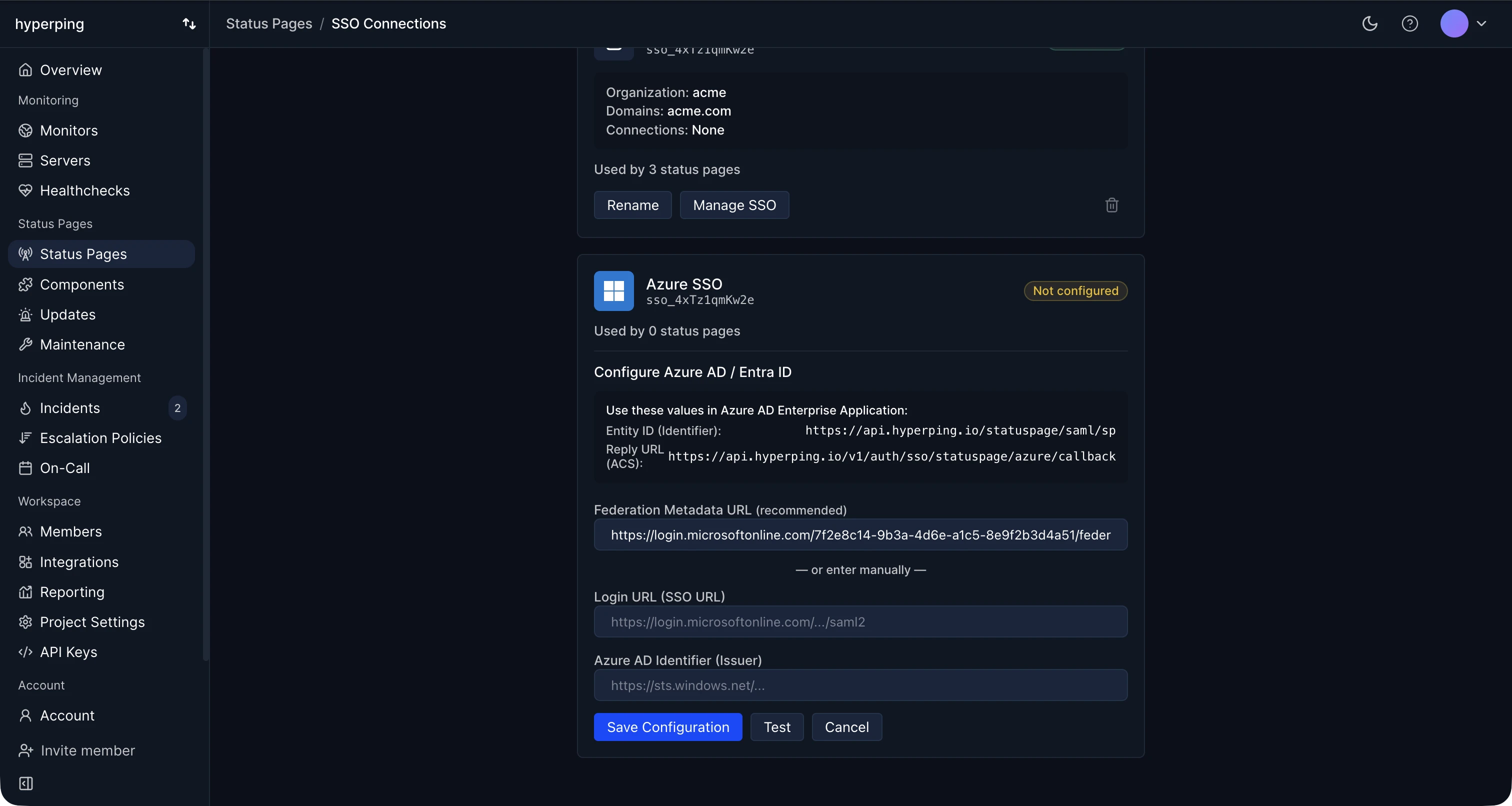The width and height of the screenshot is (1512, 806).
Task: Click the 'Used by 3 status pages' text
Action: click(667, 169)
